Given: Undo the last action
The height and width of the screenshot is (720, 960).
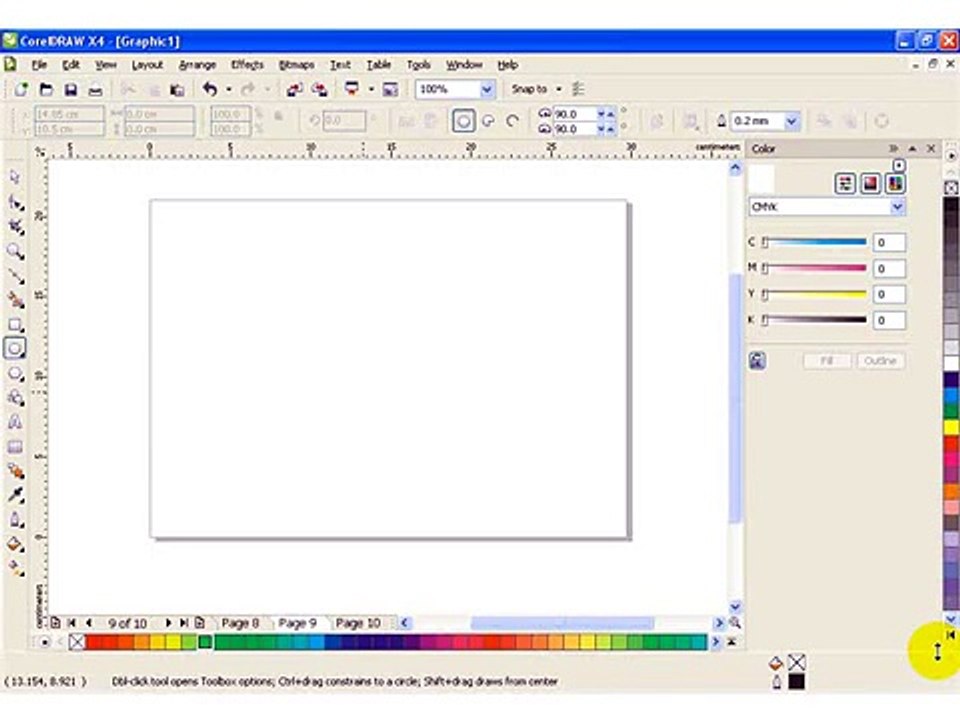Looking at the screenshot, I should (x=210, y=89).
